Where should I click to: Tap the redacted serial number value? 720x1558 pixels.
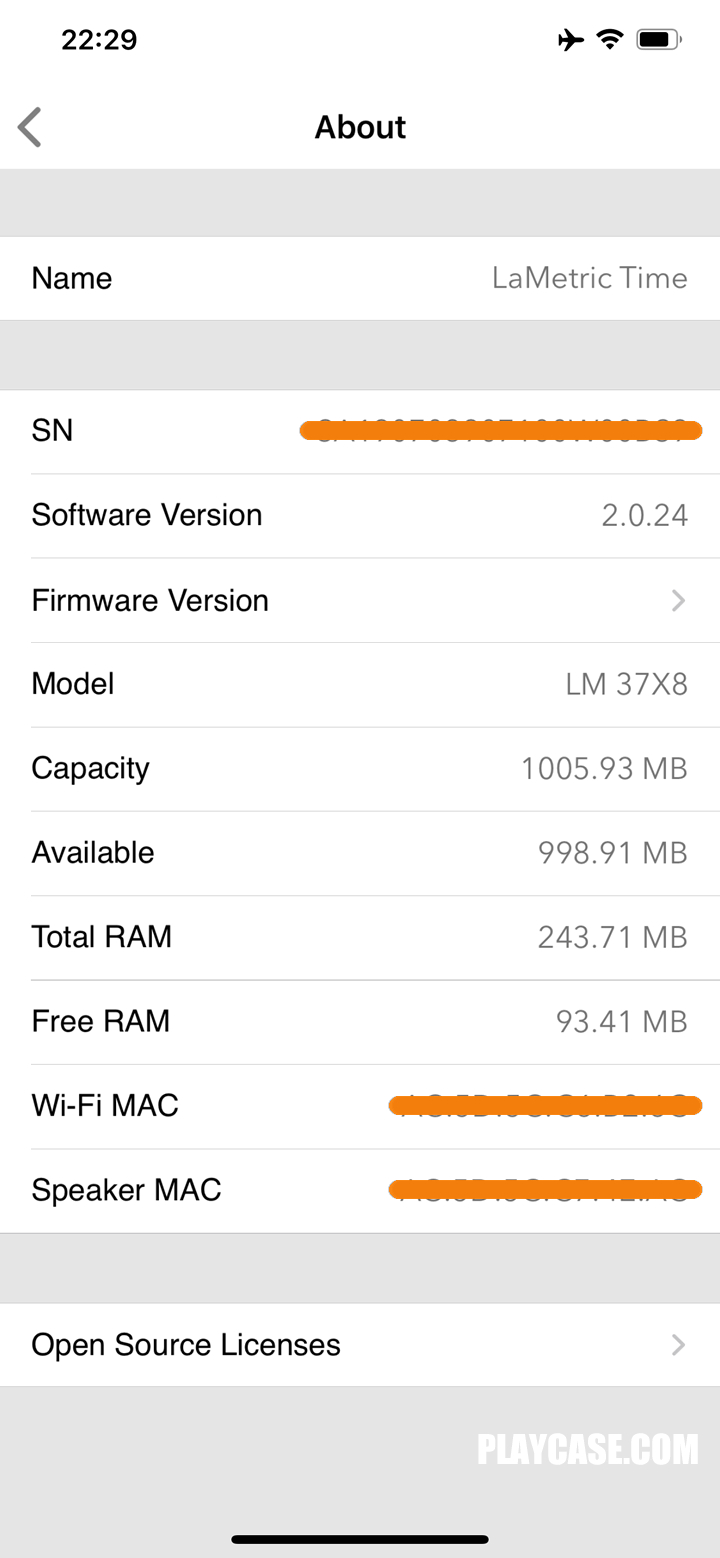(x=501, y=431)
